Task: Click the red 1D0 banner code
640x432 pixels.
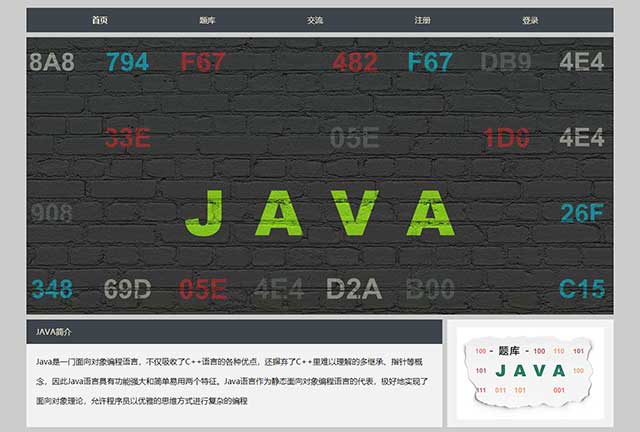Action: 506,138
